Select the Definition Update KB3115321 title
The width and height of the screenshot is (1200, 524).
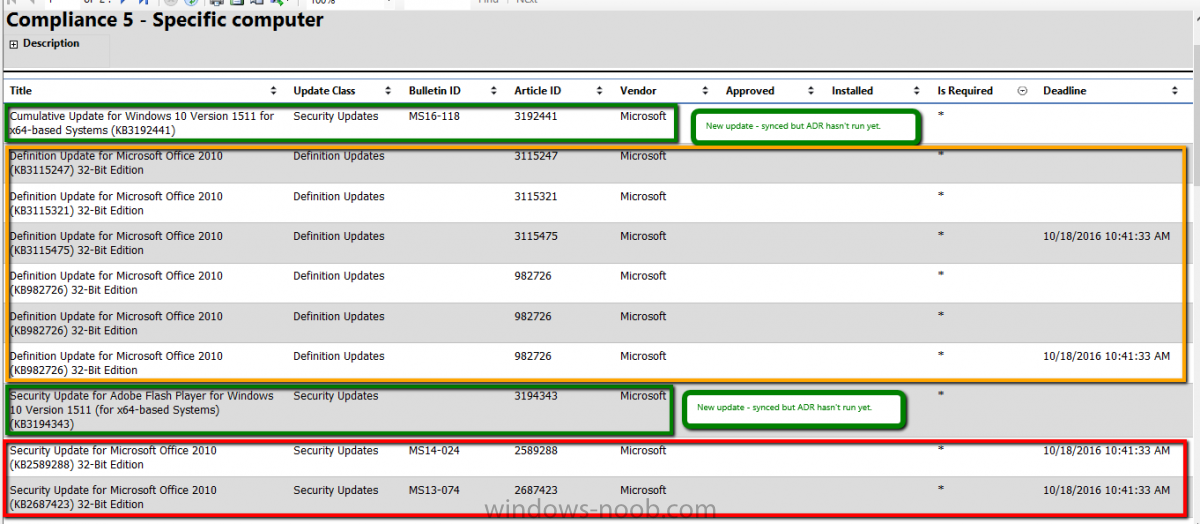point(116,203)
